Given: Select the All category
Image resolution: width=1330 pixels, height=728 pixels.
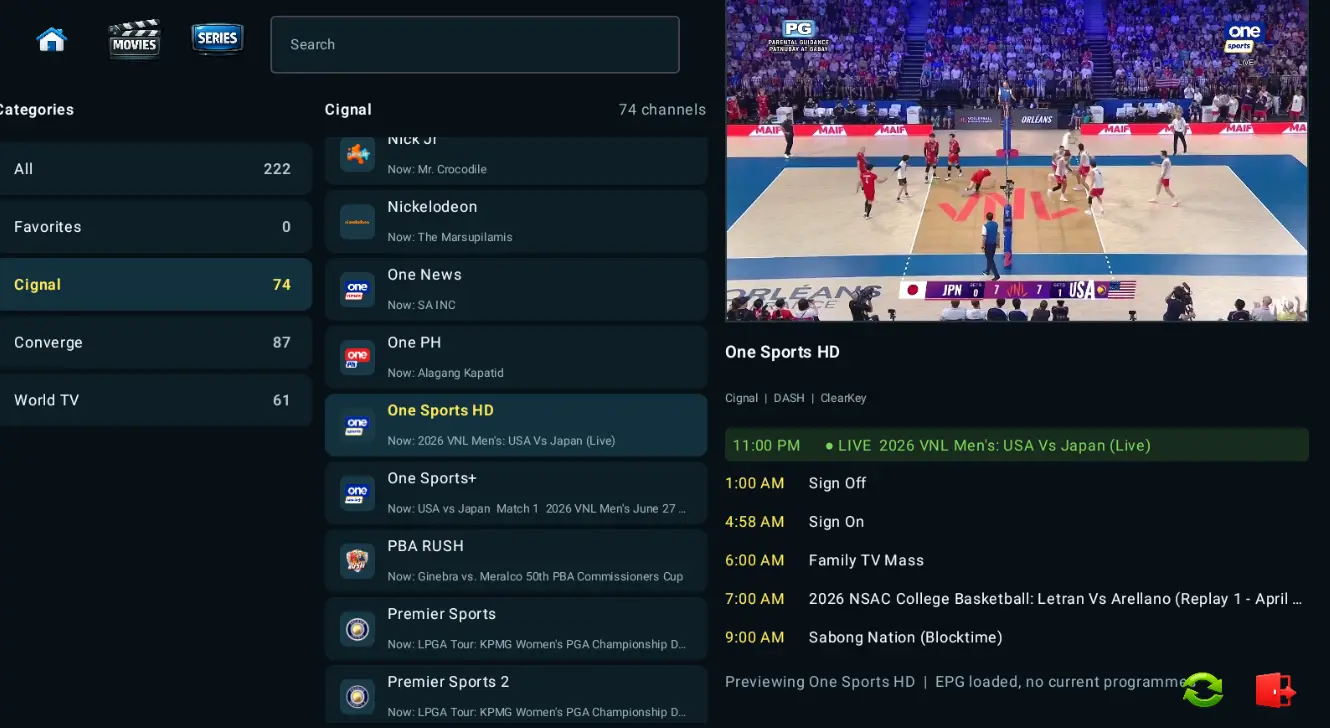Looking at the screenshot, I should tap(154, 169).
